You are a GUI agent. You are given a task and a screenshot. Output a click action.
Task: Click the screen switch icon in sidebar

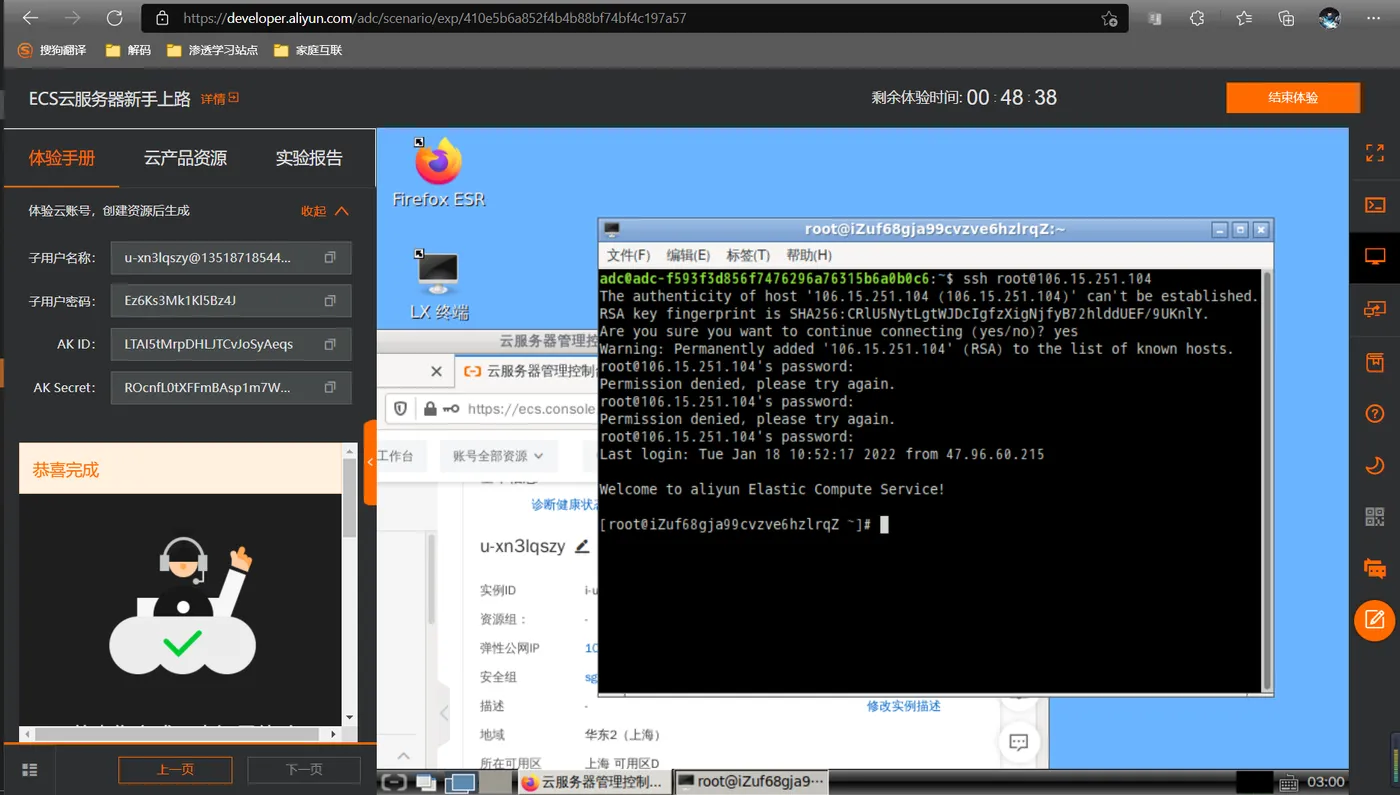pos(1375,309)
